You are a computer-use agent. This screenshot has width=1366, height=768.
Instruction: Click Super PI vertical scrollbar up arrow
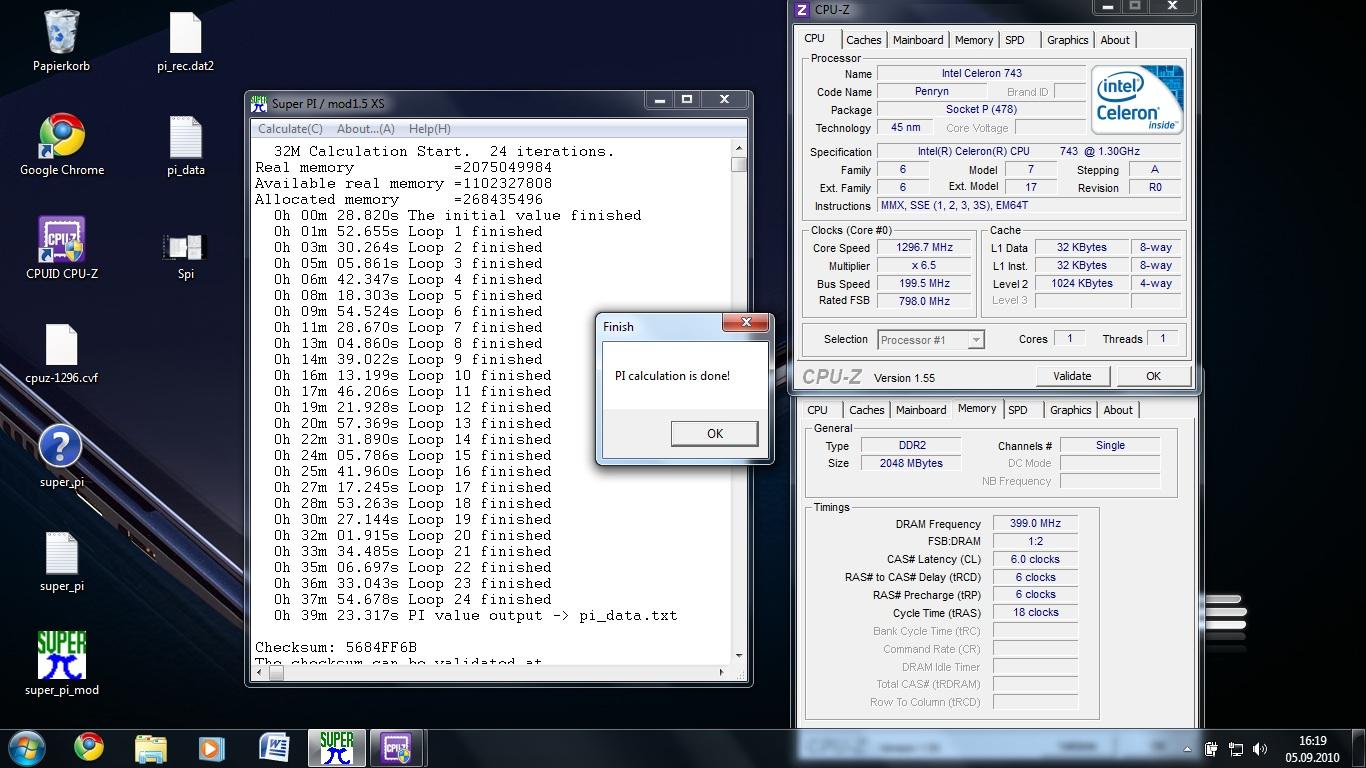pos(739,148)
